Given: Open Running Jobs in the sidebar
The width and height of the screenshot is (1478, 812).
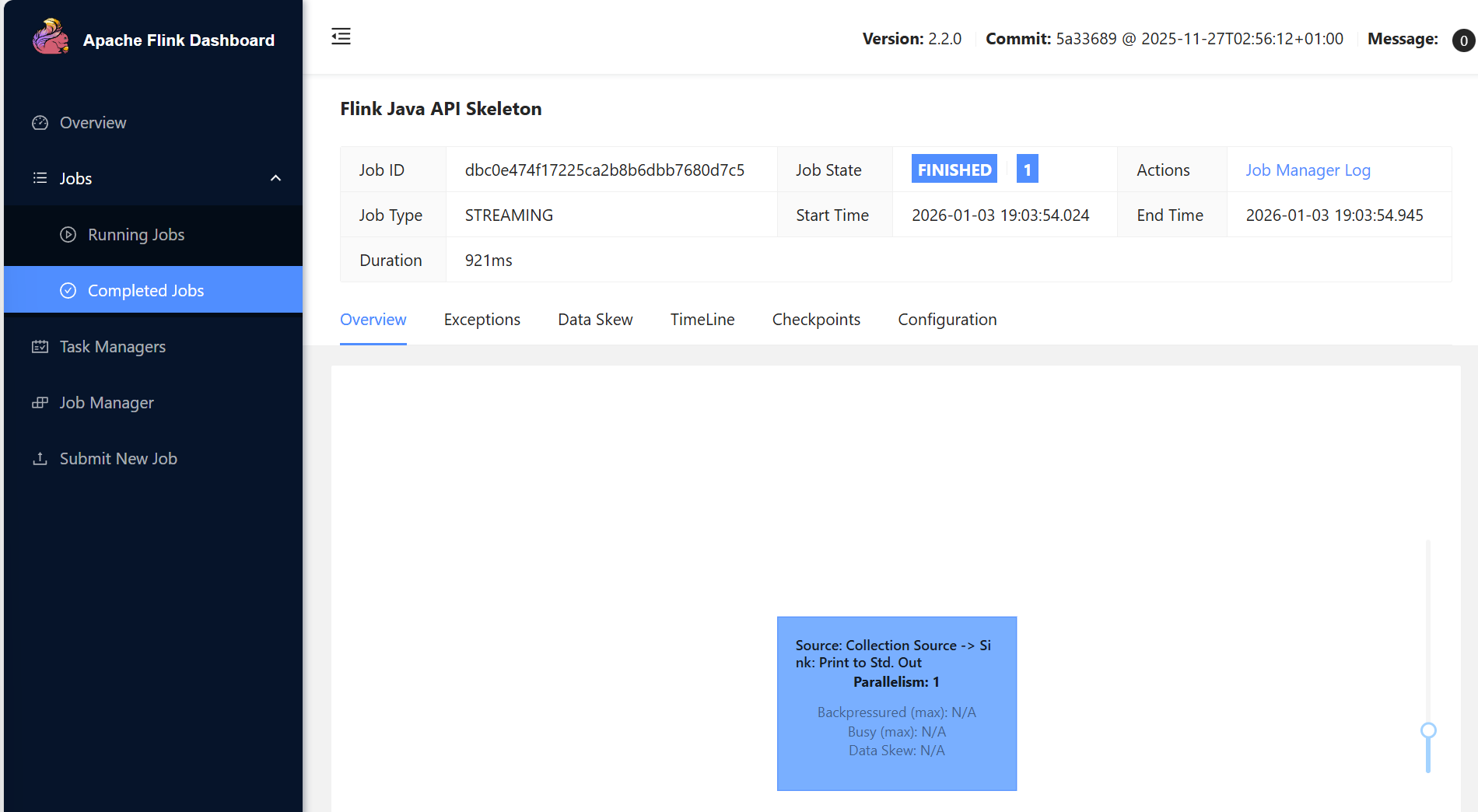Looking at the screenshot, I should point(153,234).
